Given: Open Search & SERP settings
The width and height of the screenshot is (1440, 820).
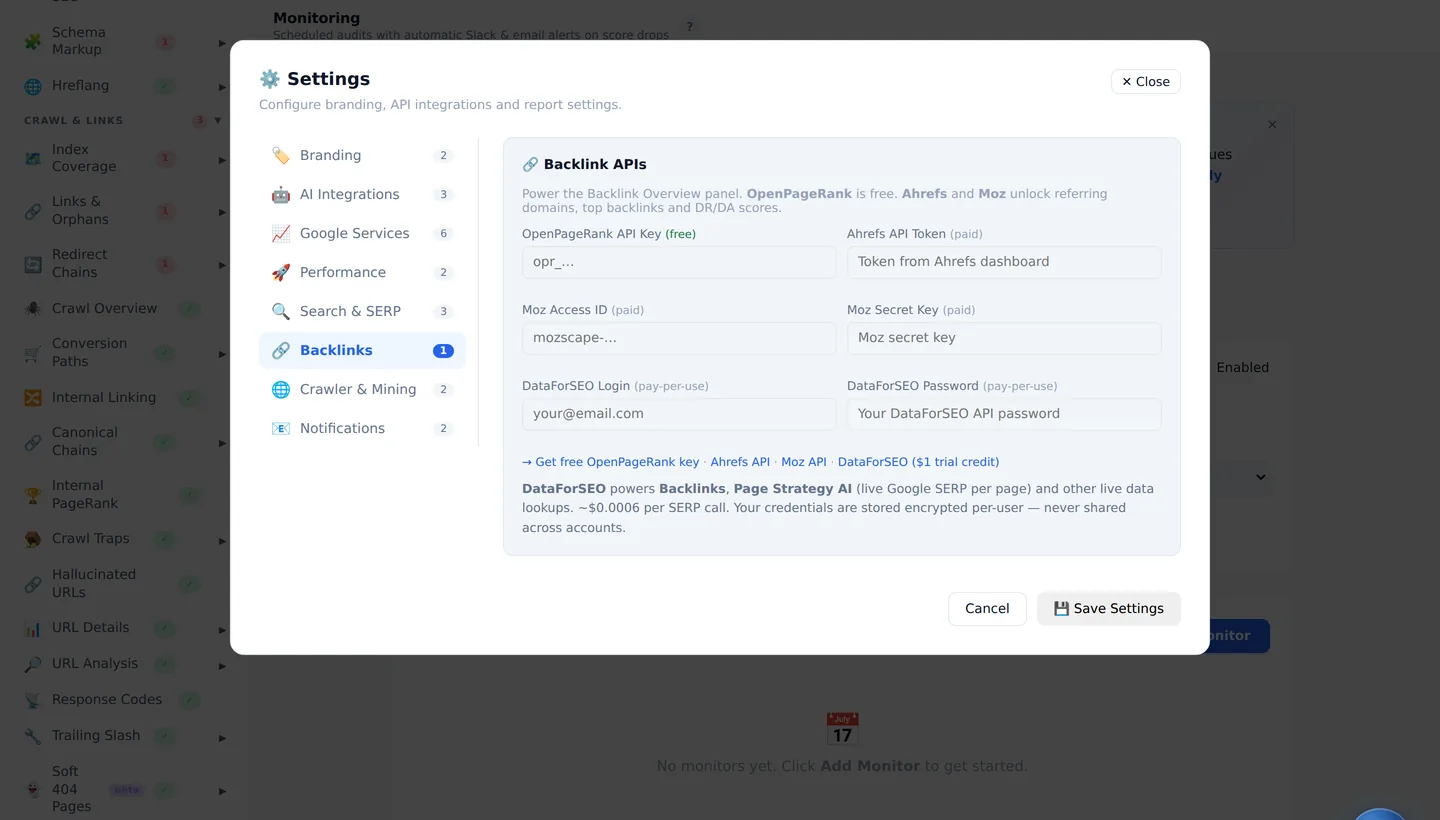Looking at the screenshot, I should [x=362, y=311].
